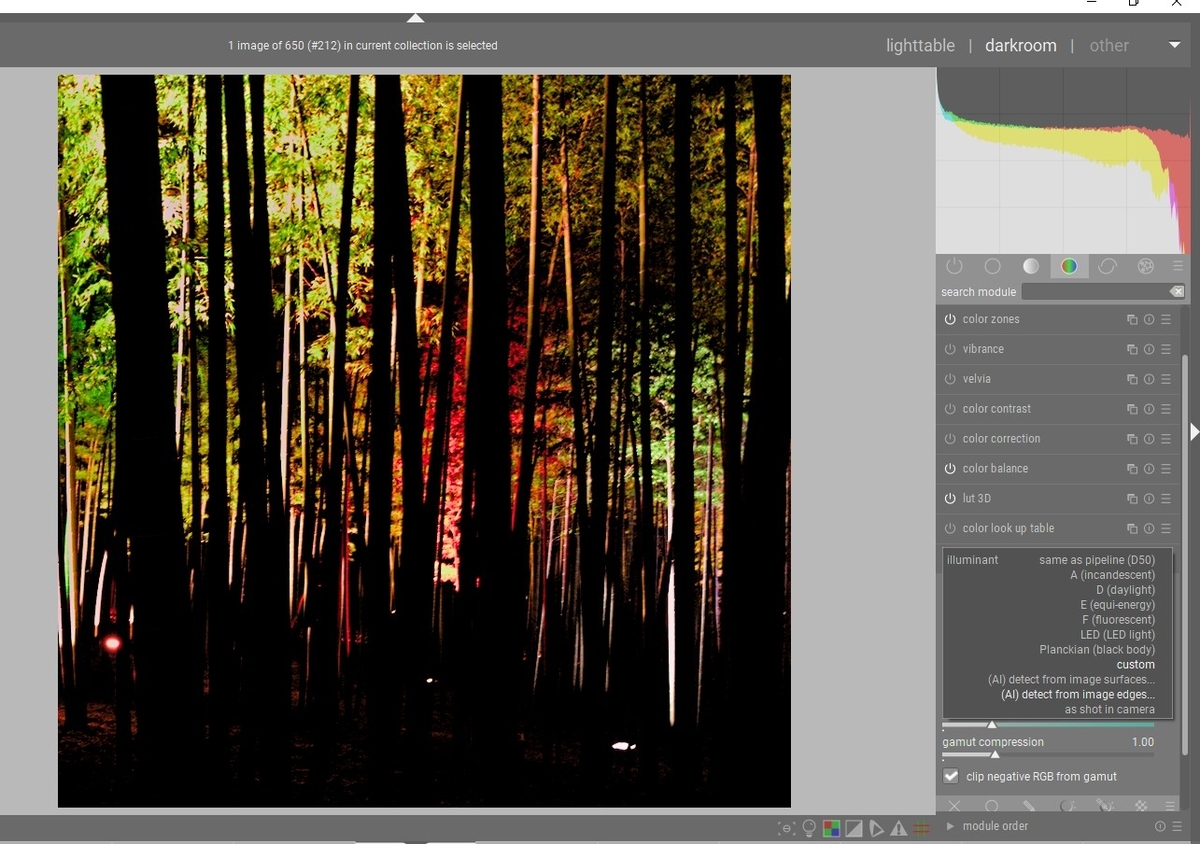Image resolution: width=1200 pixels, height=844 pixels.
Task: Select Planckian (black body) illuminant
Action: tap(1097, 650)
